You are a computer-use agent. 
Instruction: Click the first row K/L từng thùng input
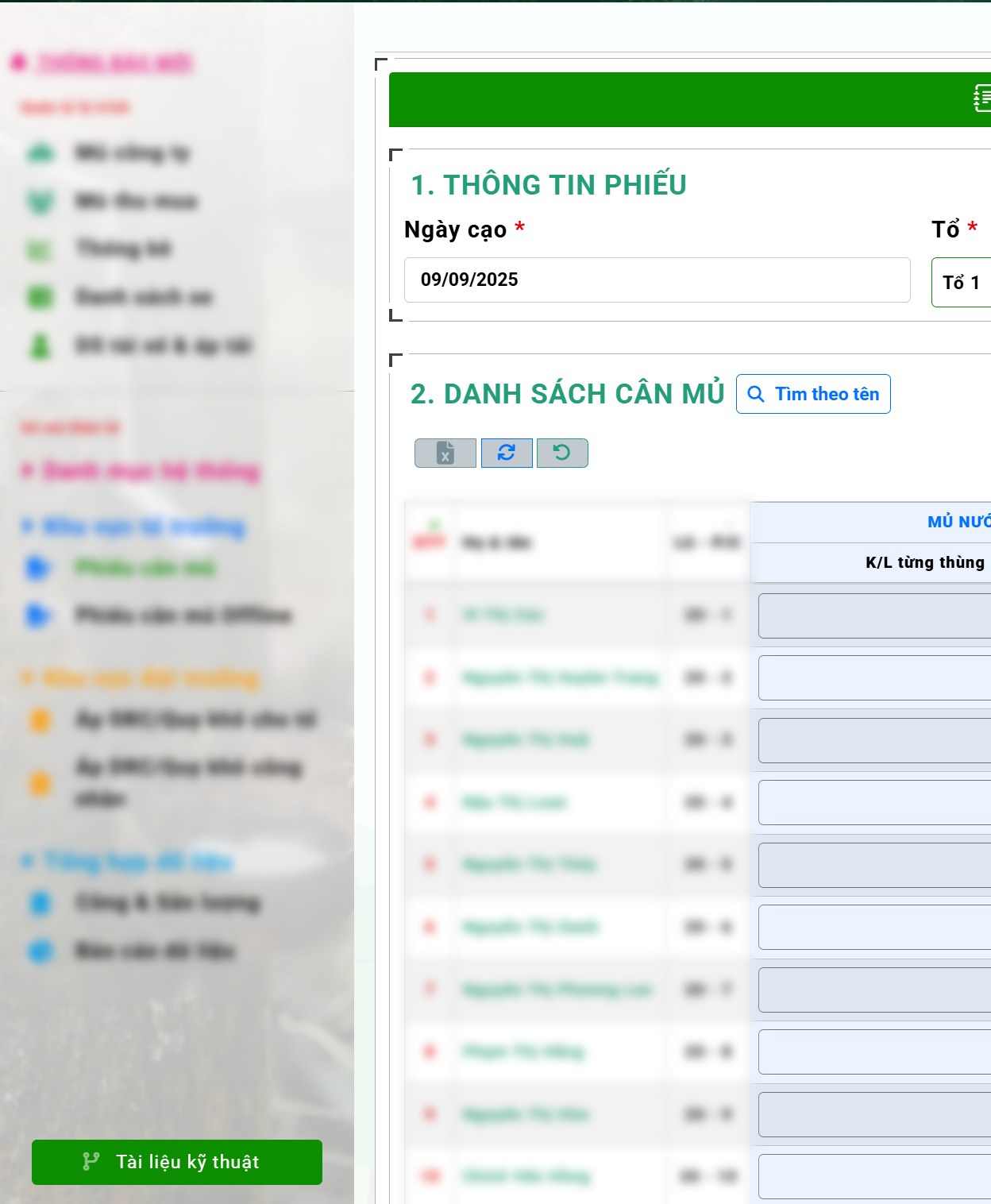[874, 616]
